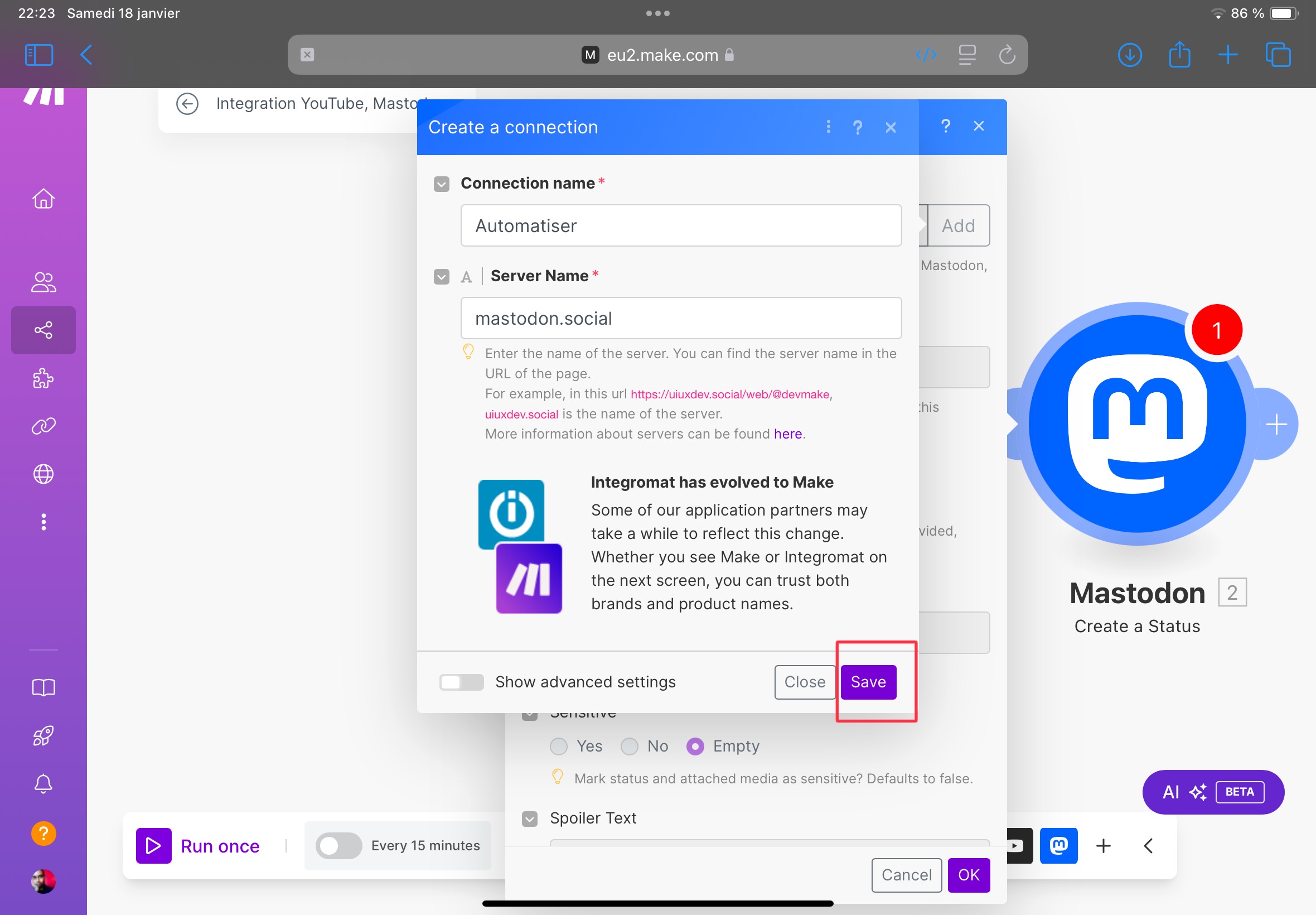1316x915 pixels.
Task: Open Templates puzzle icon in sidebar
Action: point(43,378)
